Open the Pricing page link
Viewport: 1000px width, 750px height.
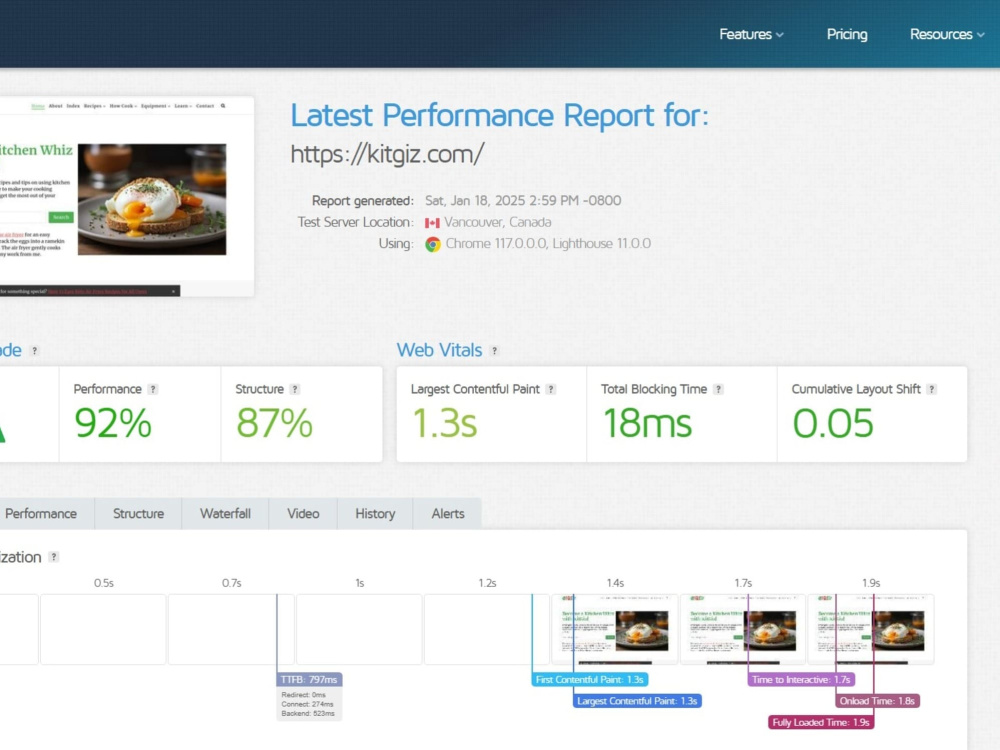(847, 34)
